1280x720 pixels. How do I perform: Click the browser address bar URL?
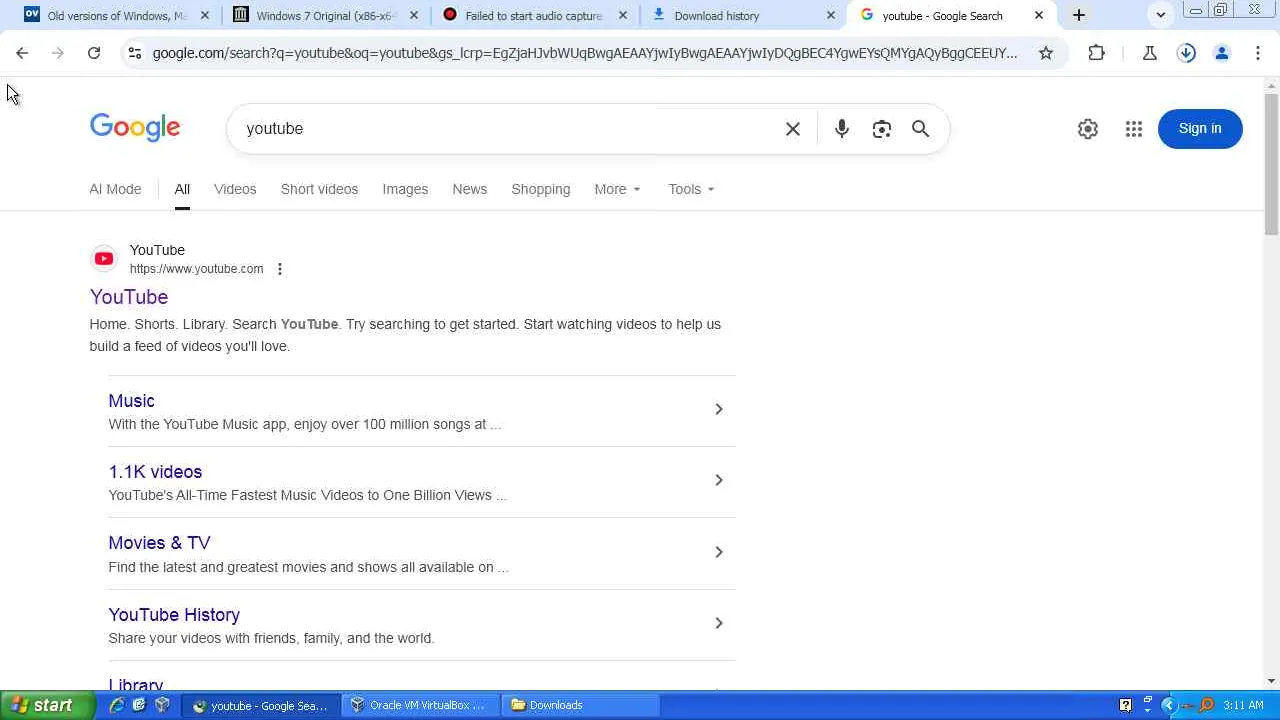(x=585, y=53)
